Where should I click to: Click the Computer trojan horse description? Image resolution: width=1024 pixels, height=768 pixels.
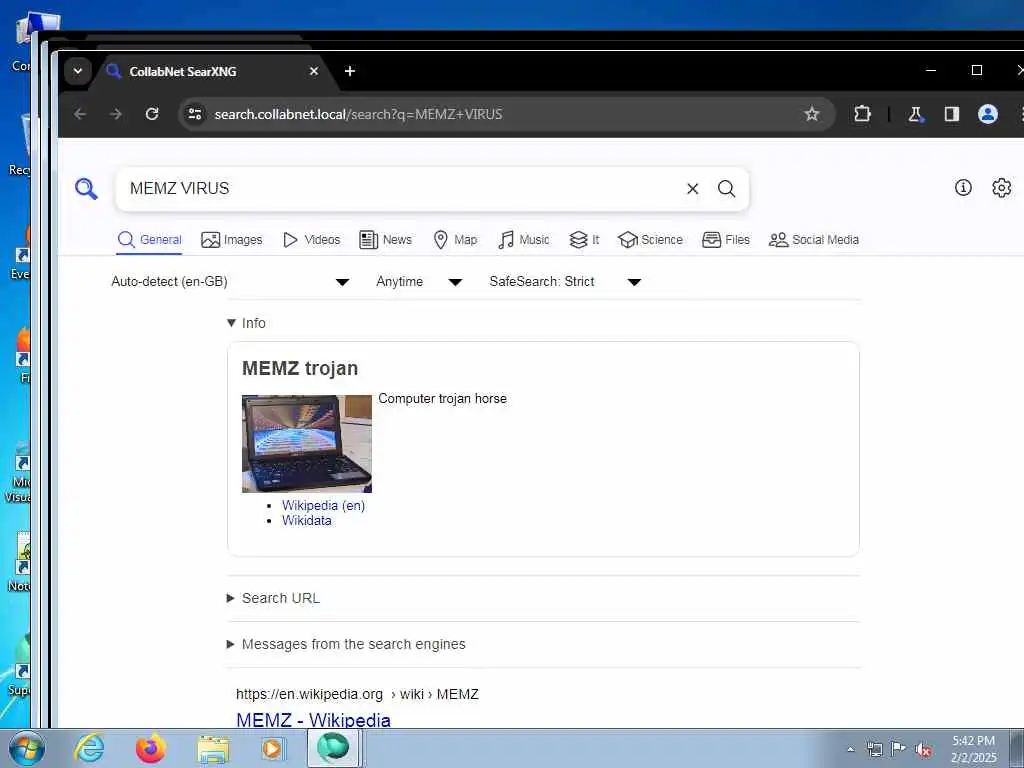point(442,398)
